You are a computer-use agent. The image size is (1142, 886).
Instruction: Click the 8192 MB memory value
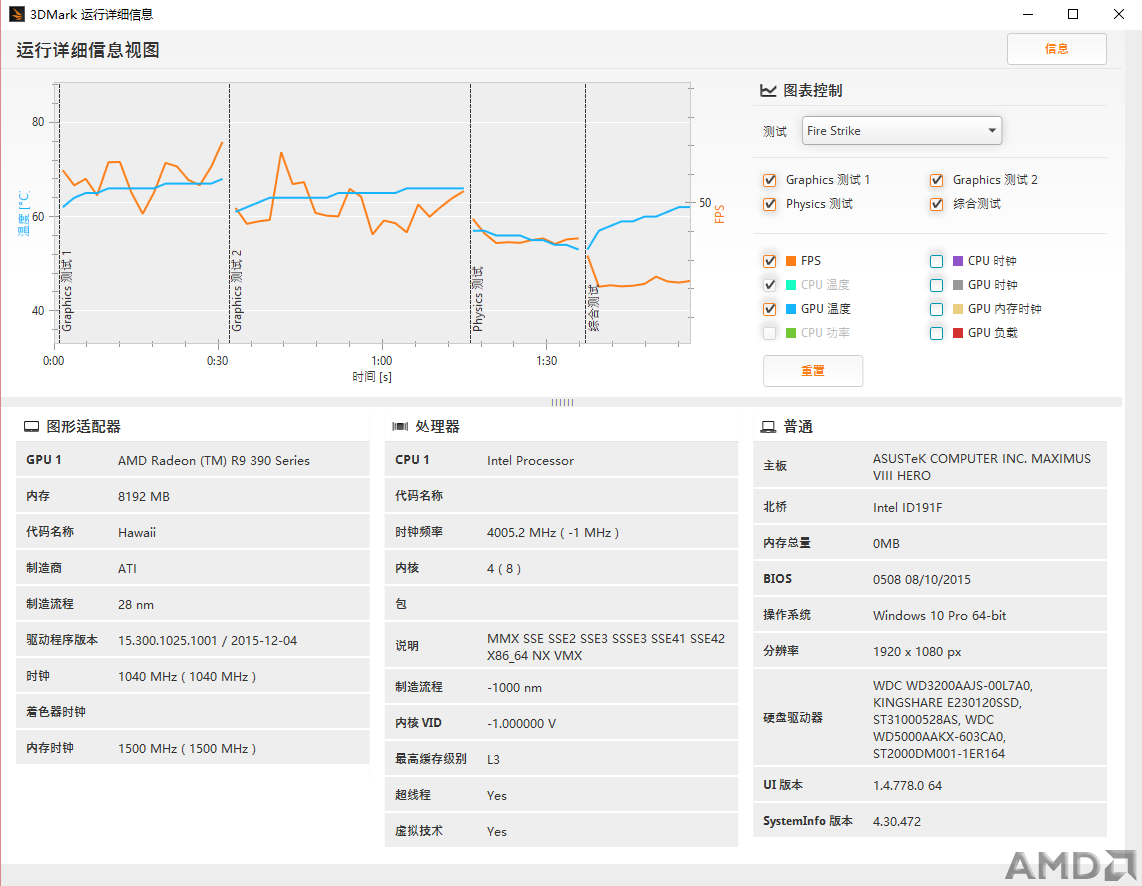pyautogui.click(x=143, y=497)
